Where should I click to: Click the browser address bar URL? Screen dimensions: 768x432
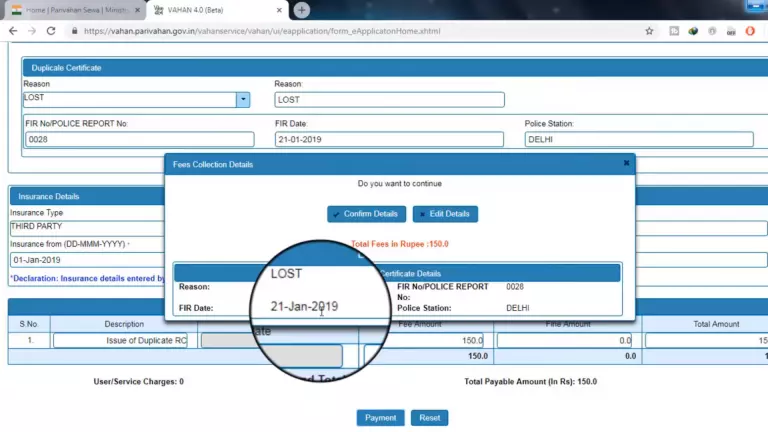[x=260, y=31]
